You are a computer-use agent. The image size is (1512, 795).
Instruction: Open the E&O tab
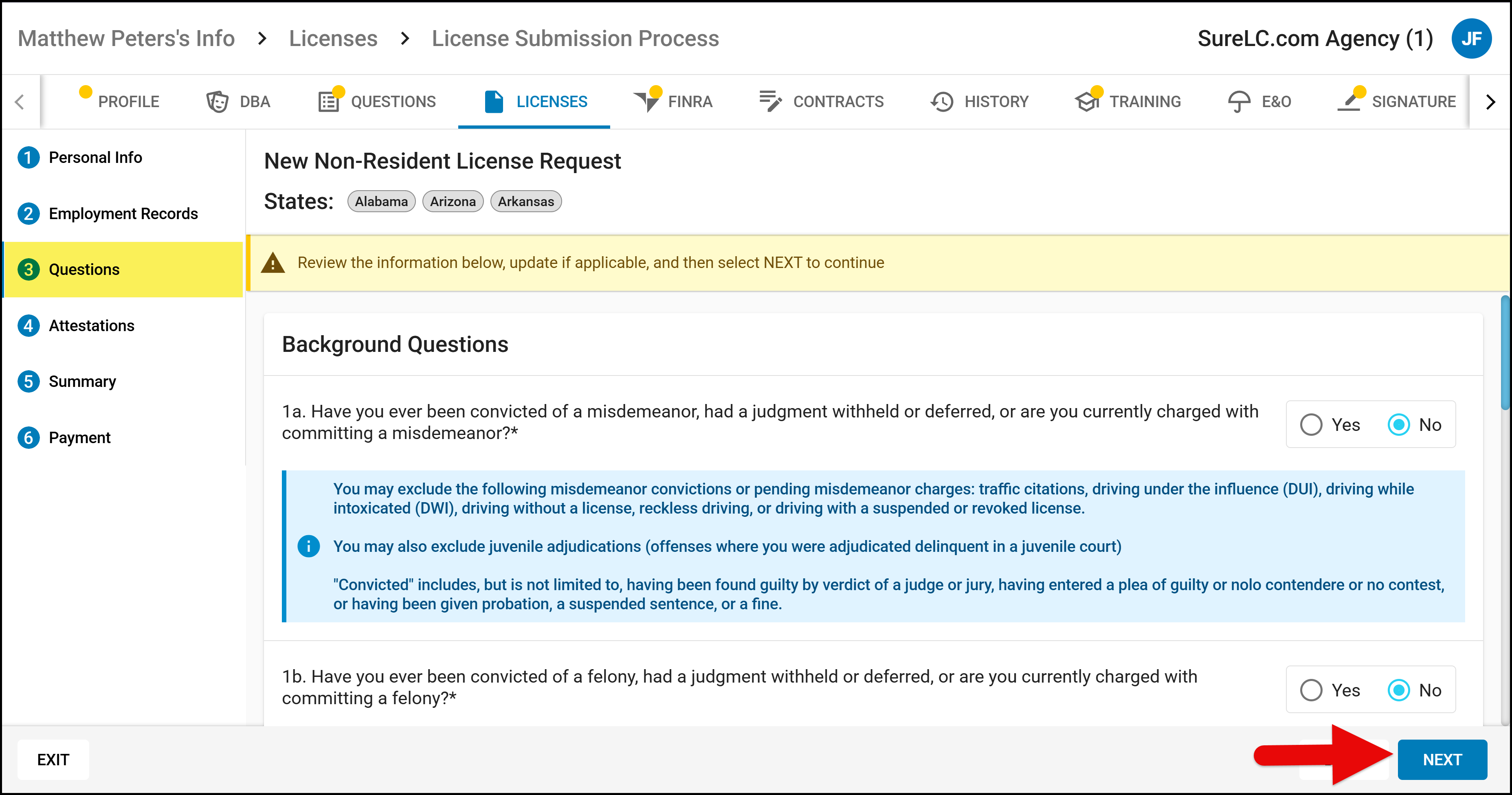click(1259, 101)
